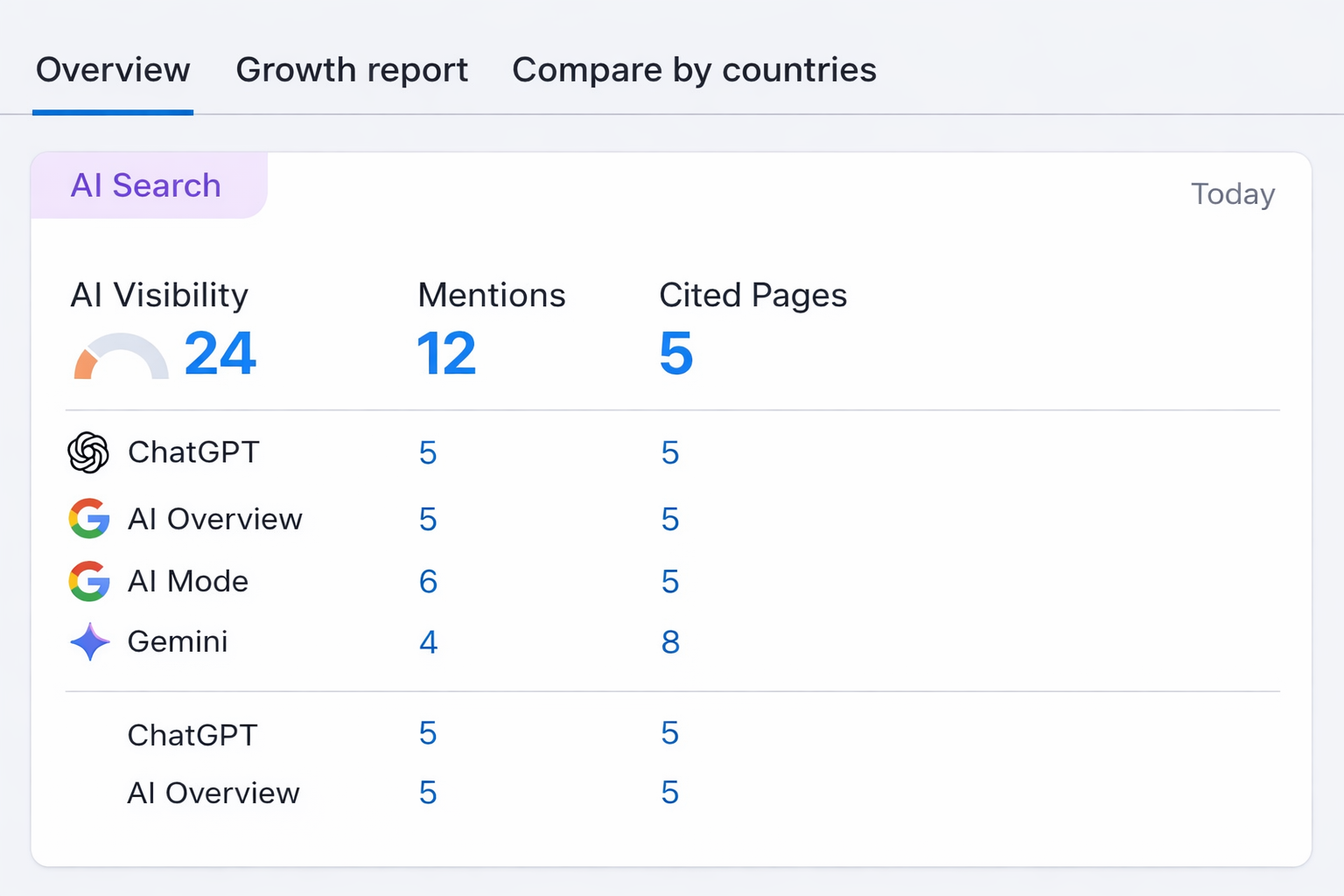The height and width of the screenshot is (896, 1344).
Task: Select the Gemini row label
Action: (178, 642)
